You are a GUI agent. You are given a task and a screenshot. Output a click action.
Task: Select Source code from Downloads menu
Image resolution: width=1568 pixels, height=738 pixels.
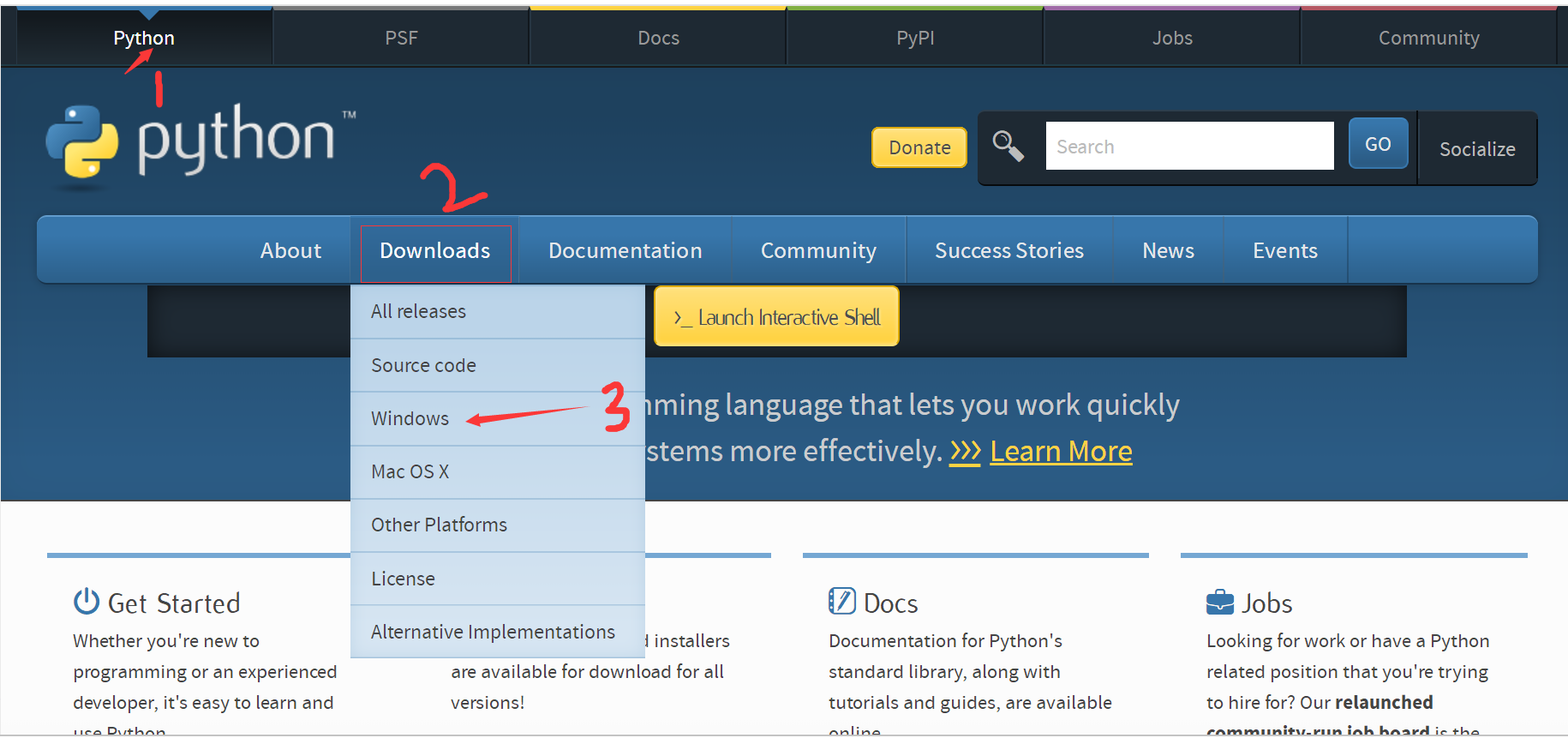click(498, 365)
